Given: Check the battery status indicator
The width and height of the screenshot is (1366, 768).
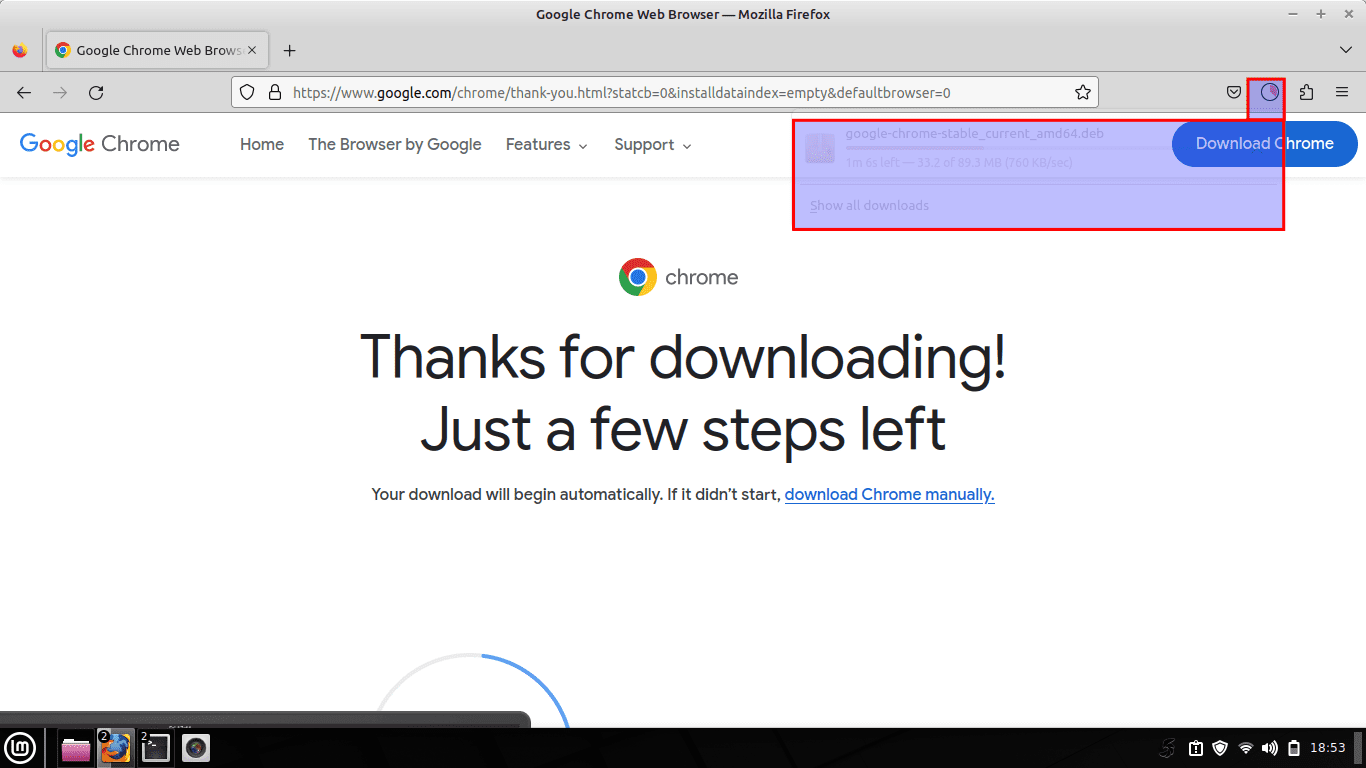Looking at the screenshot, I should pos(1294,747).
